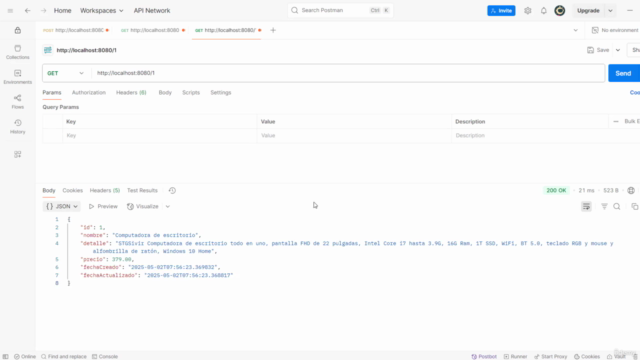
Task: Go forward with the right arrow
Action: (x=44, y=11)
